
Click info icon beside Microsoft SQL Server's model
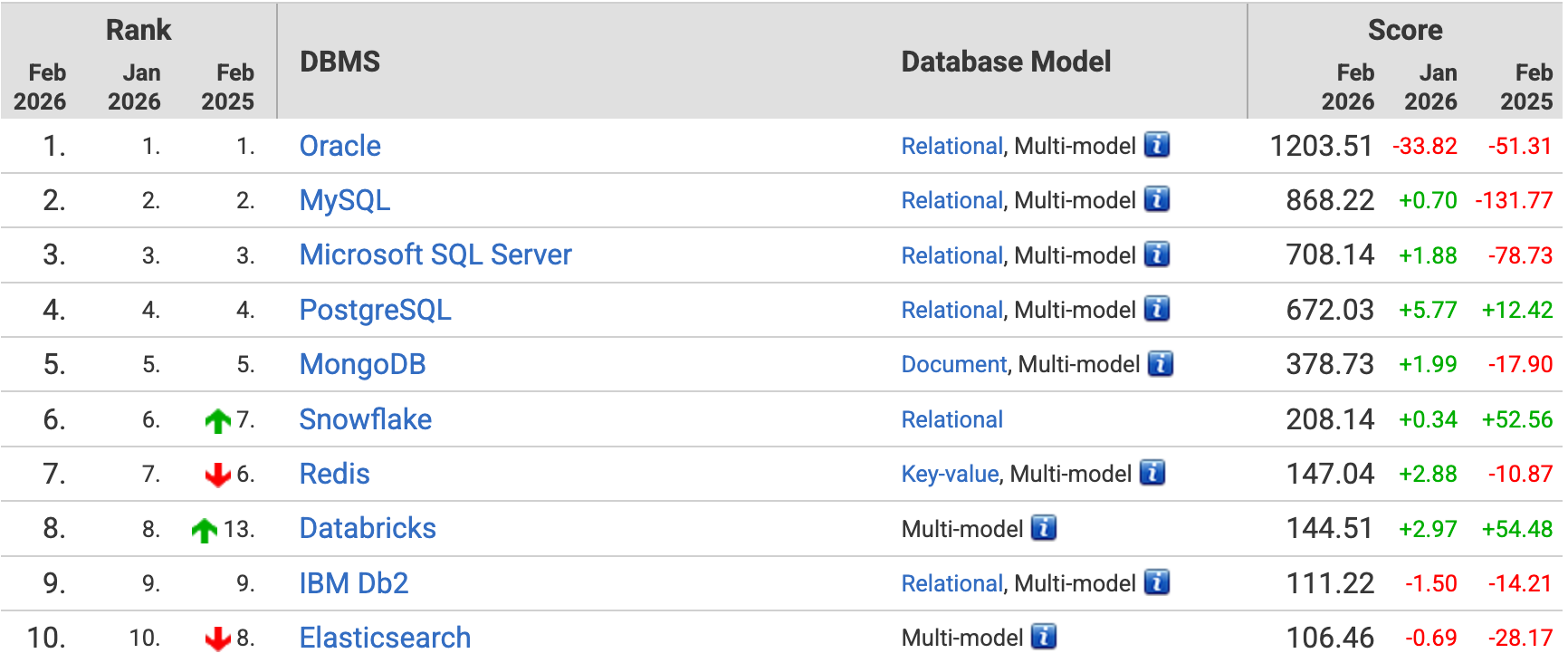(1156, 255)
